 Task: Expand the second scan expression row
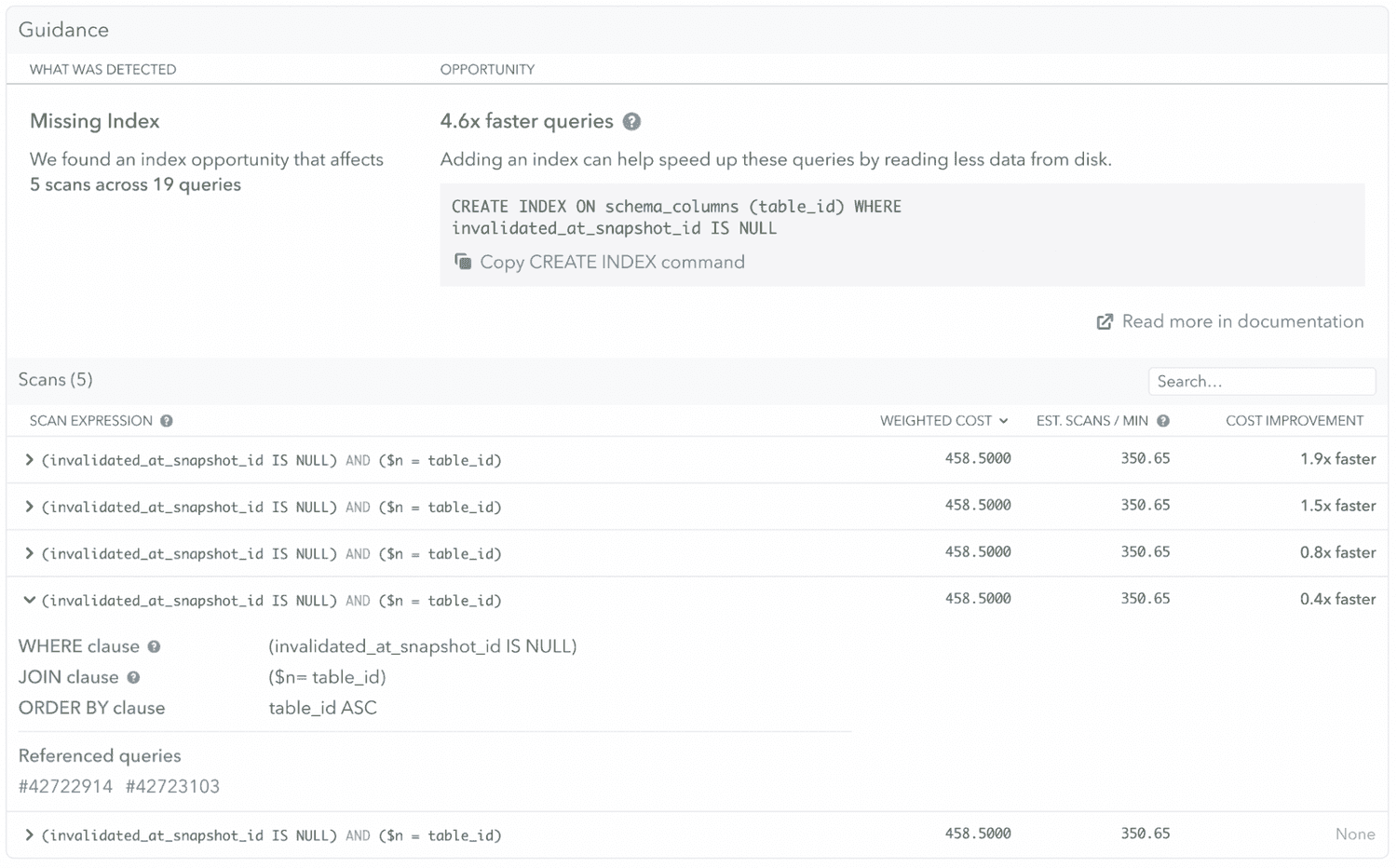point(28,506)
